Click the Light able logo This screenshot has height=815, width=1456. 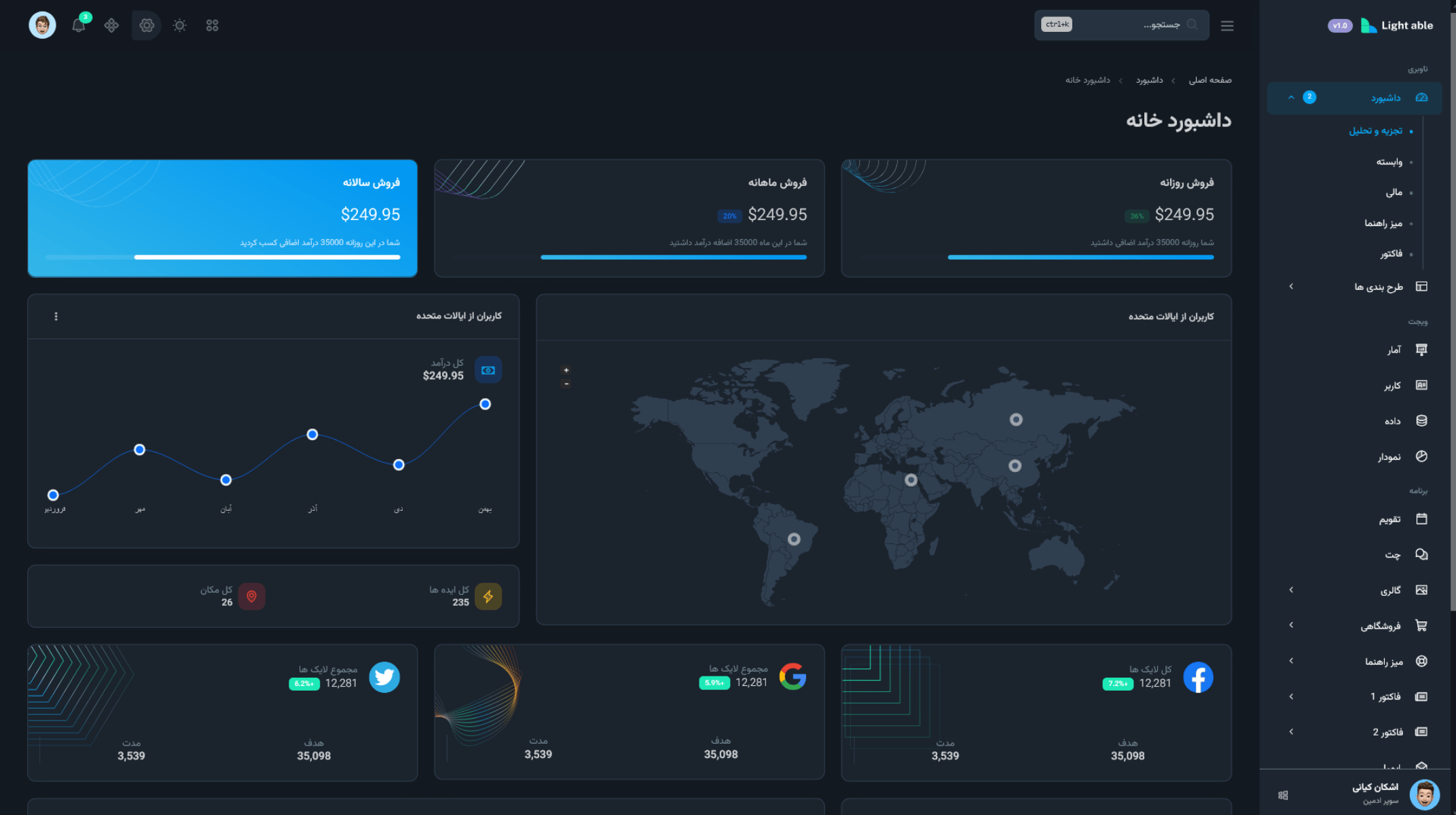tap(1397, 26)
